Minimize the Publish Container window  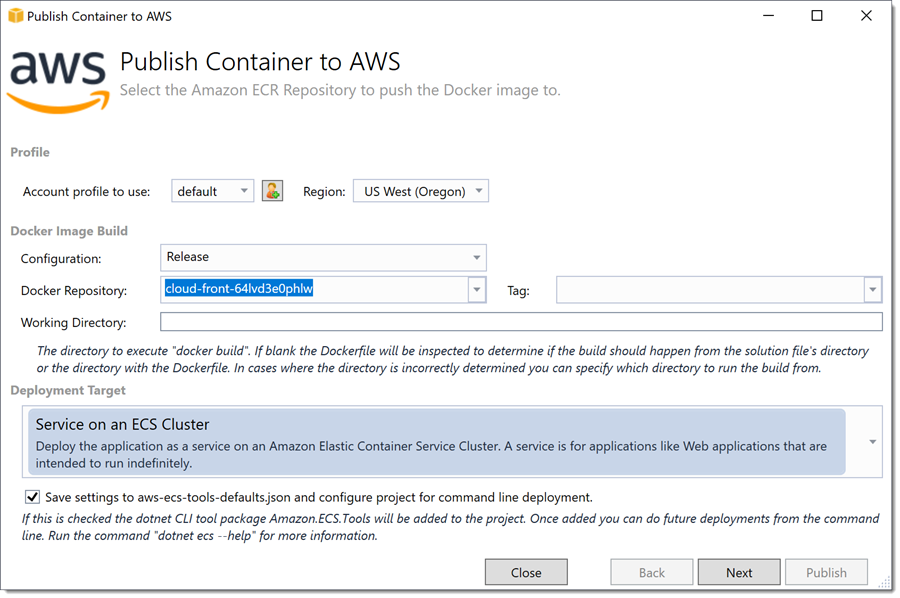768,15
